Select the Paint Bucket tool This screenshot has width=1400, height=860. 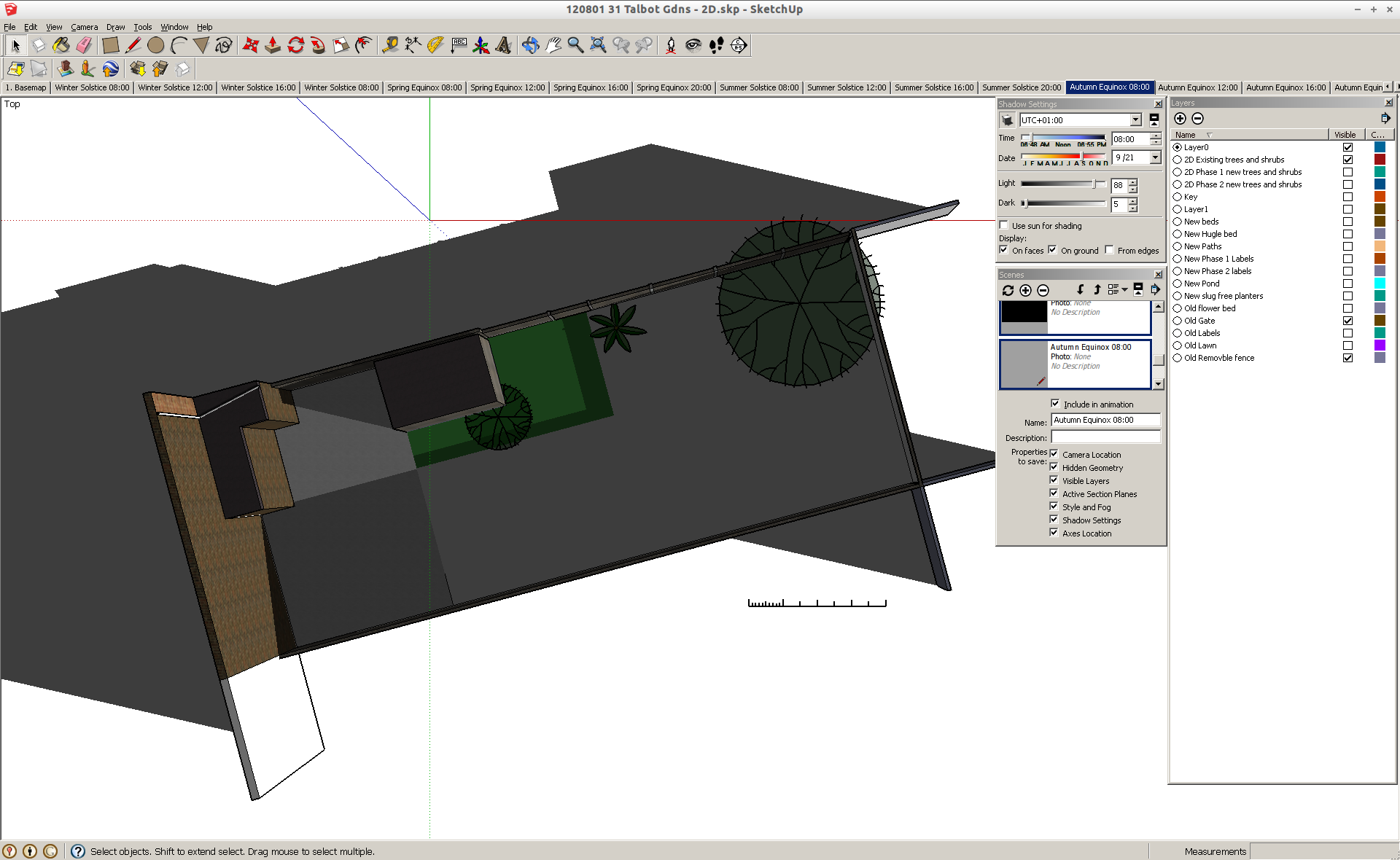point(61,45)
